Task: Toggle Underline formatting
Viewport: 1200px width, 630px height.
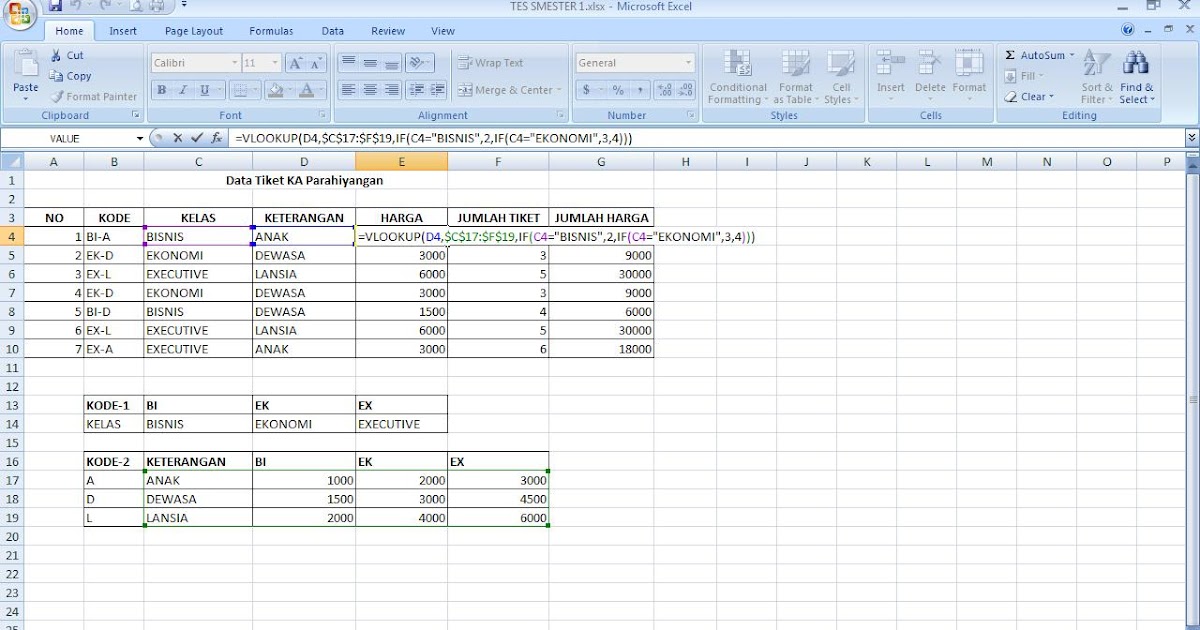Action: click(204, 90)
